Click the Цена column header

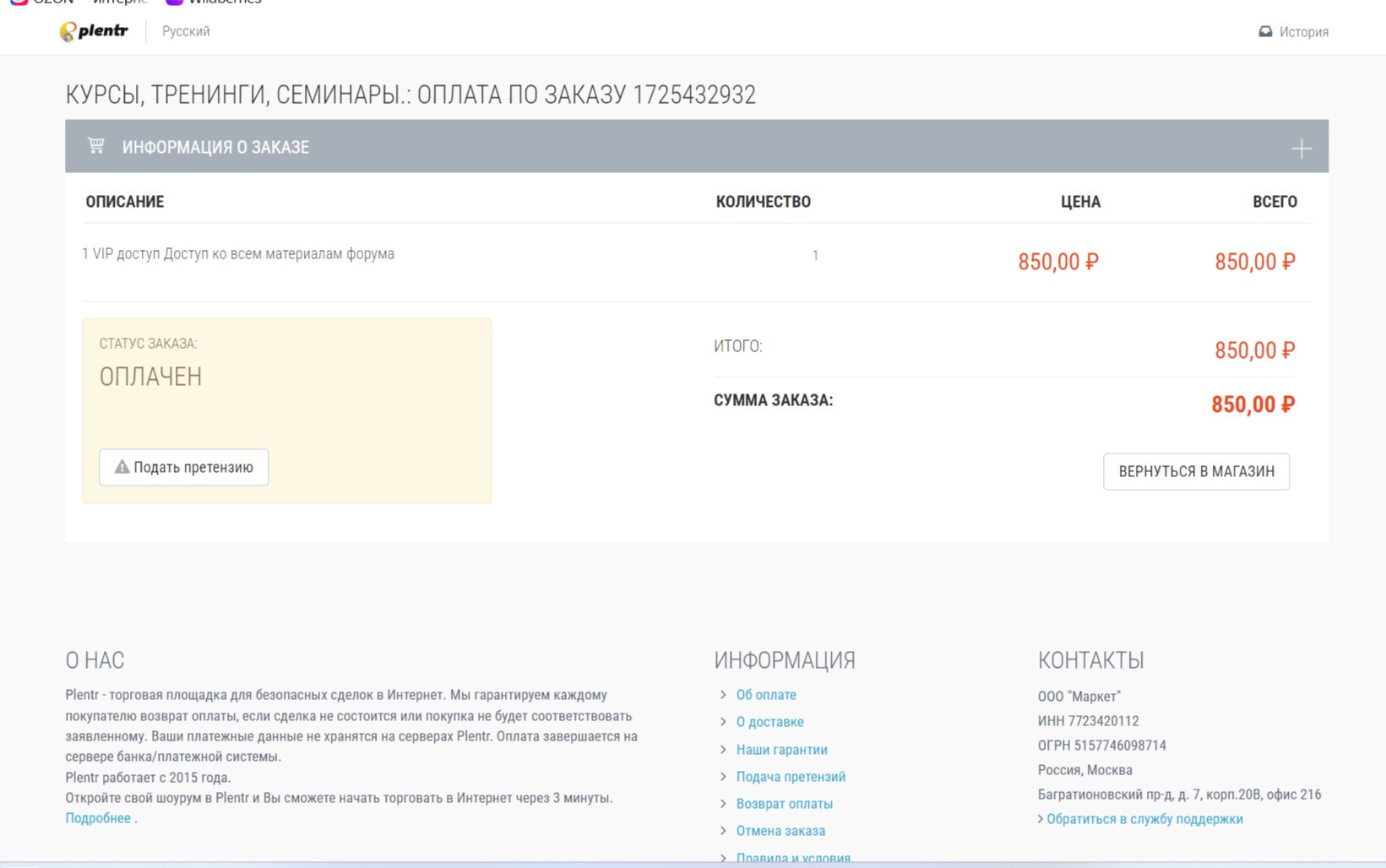click(x=1080, y=202)
